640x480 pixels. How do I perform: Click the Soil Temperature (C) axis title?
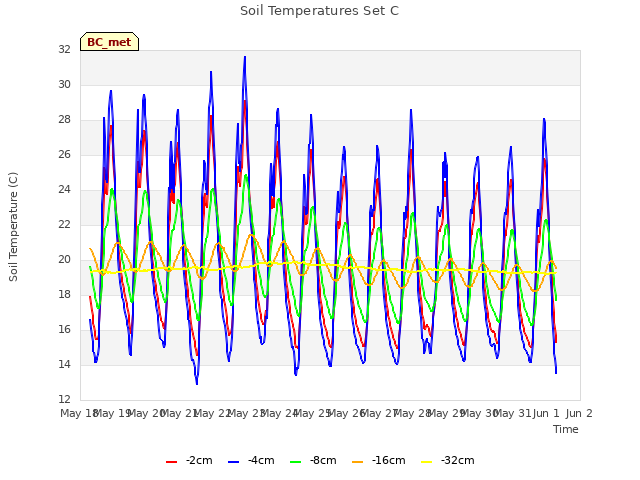point(13,227)
